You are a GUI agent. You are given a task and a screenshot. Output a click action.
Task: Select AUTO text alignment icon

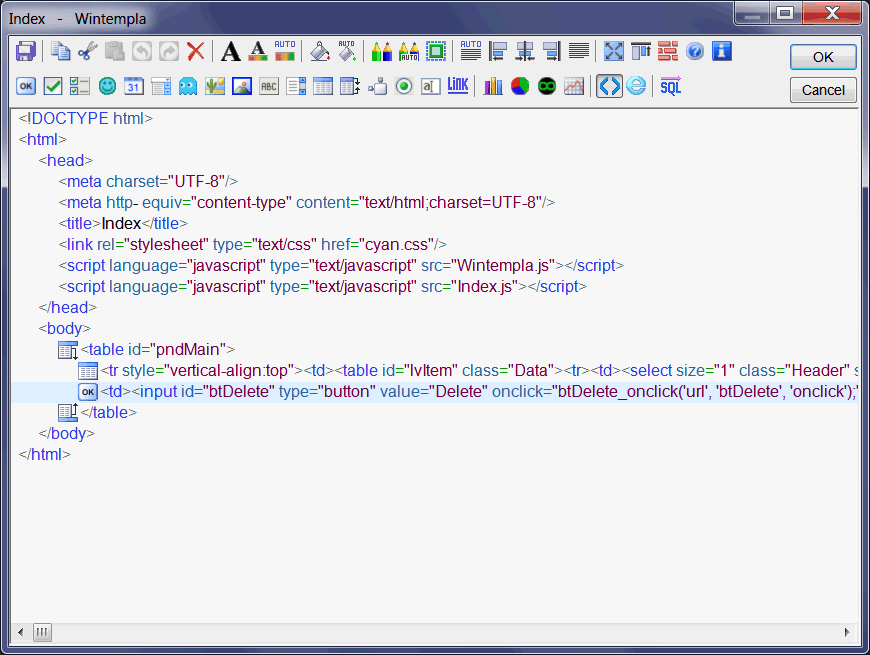click(471, 52)
